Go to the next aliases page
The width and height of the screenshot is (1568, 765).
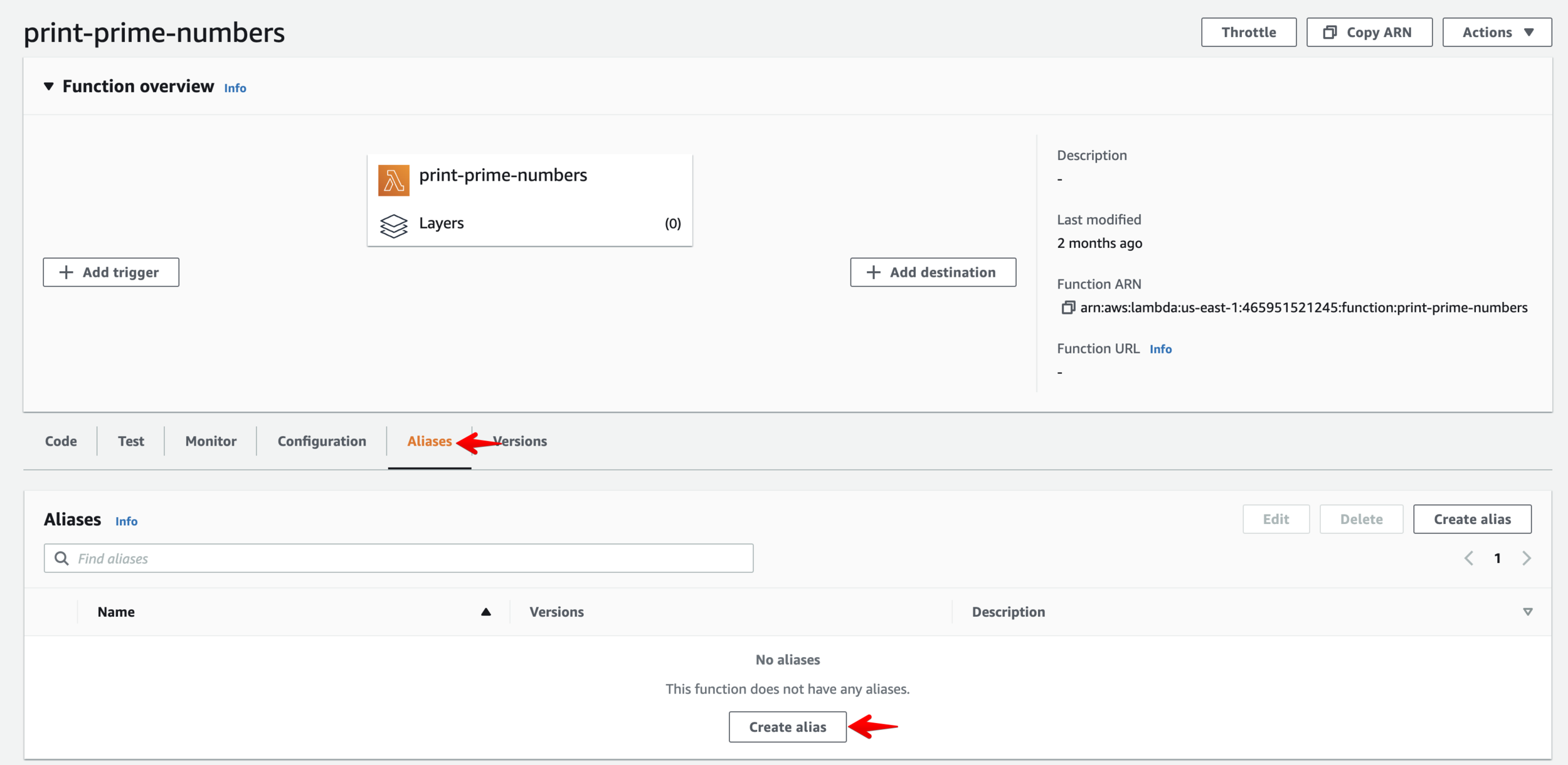[1527, 558]
